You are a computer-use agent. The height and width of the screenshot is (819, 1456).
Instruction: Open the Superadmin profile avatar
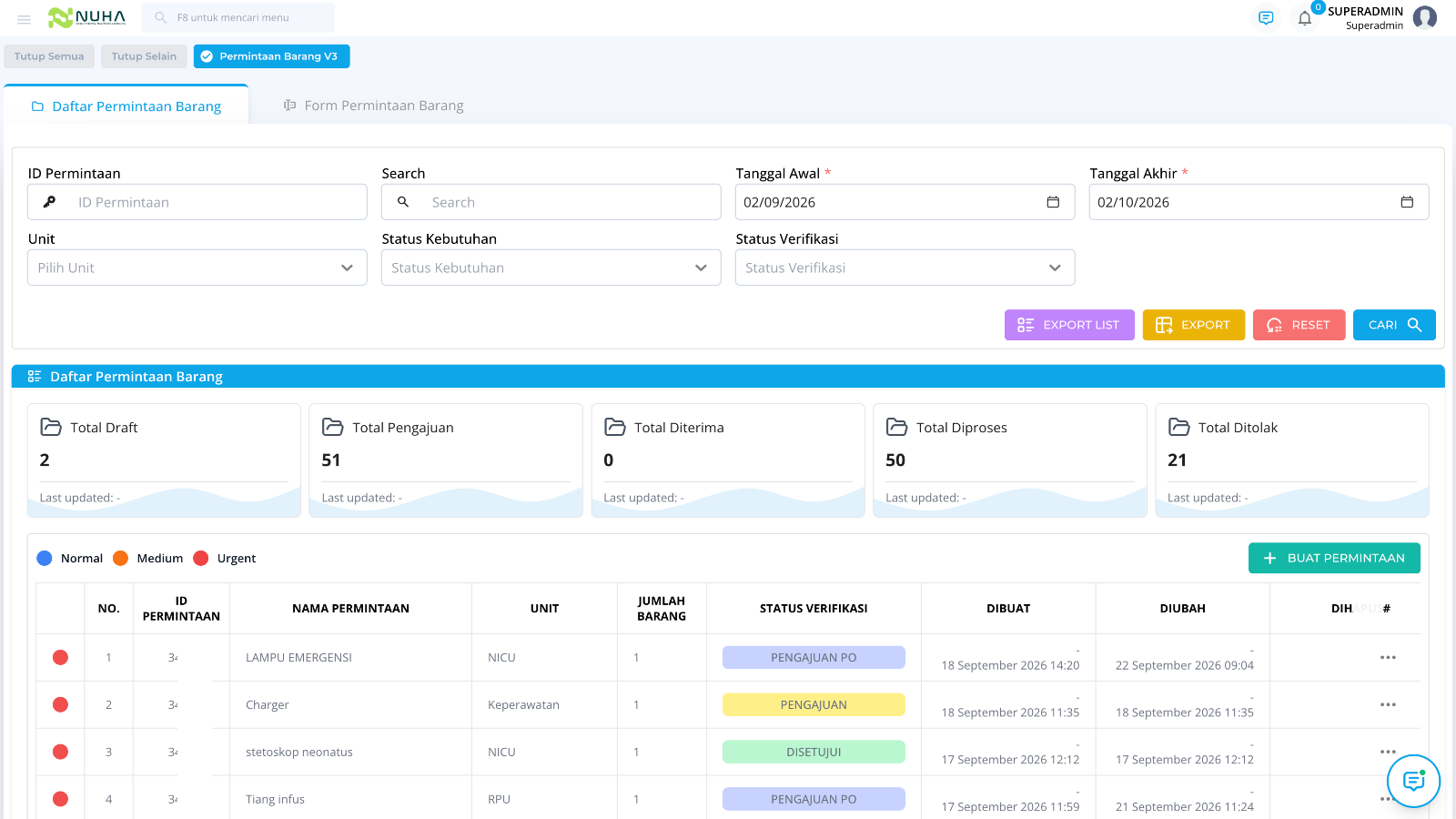[1425, 17]
